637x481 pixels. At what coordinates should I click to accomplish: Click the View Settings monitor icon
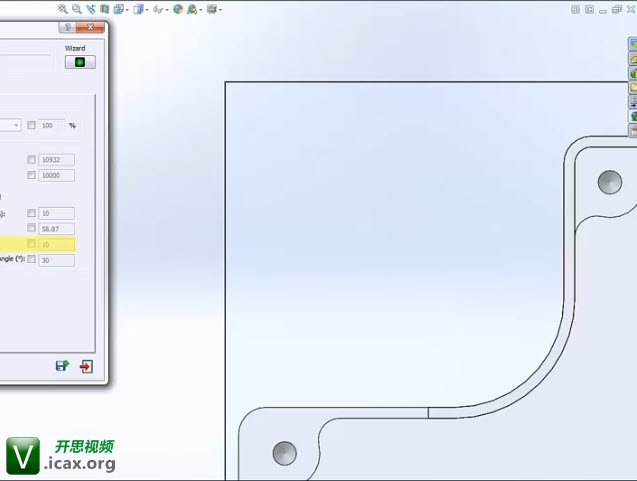[x=212, y=9]
